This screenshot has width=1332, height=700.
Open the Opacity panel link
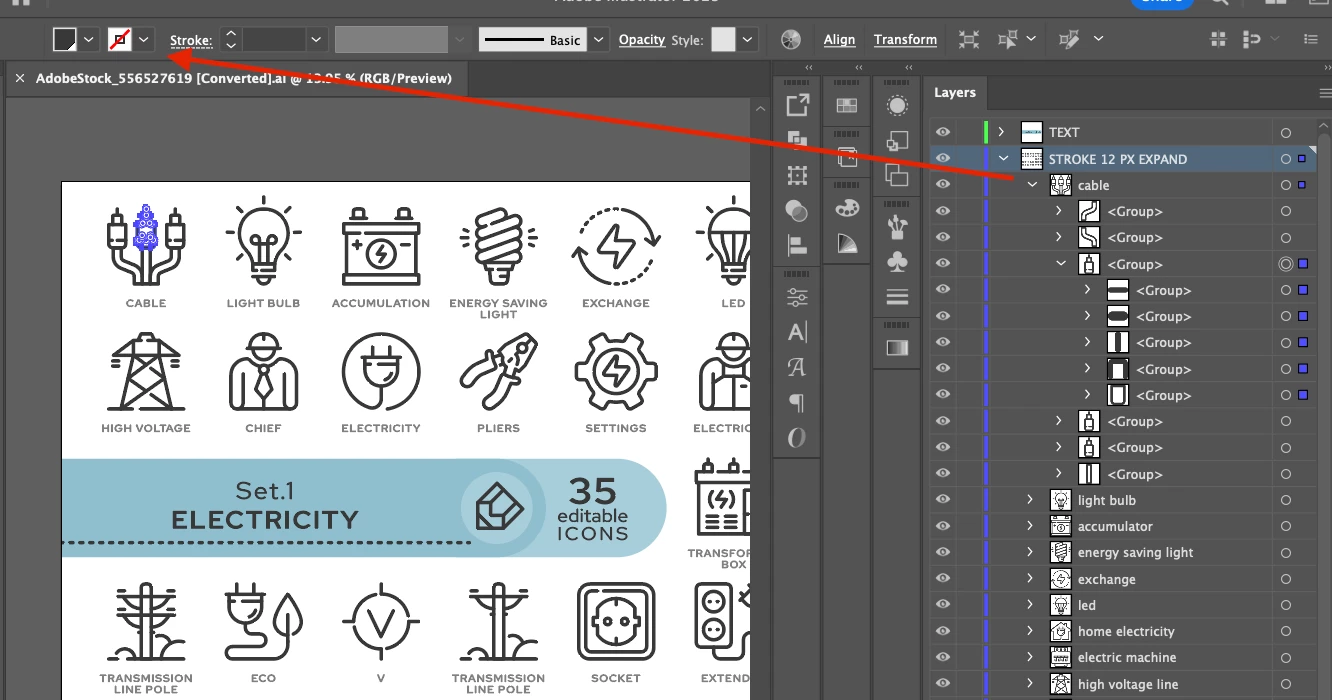tap(642, 40)
